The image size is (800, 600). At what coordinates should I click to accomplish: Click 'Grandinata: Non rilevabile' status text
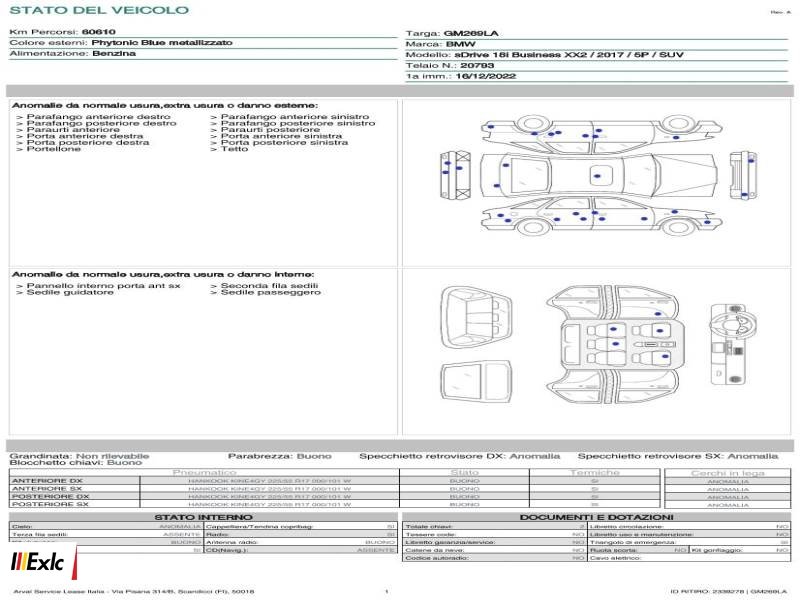pos(79,456)
